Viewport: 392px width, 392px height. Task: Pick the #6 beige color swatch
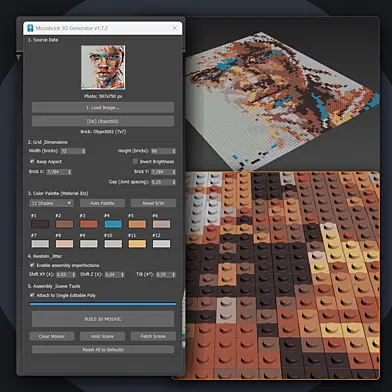point(161,224)
